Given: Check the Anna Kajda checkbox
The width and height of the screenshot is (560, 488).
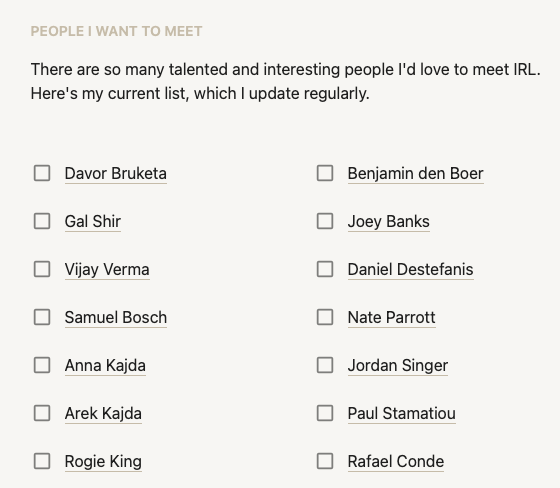Looking at the screenshot, I should coord(42,365).
